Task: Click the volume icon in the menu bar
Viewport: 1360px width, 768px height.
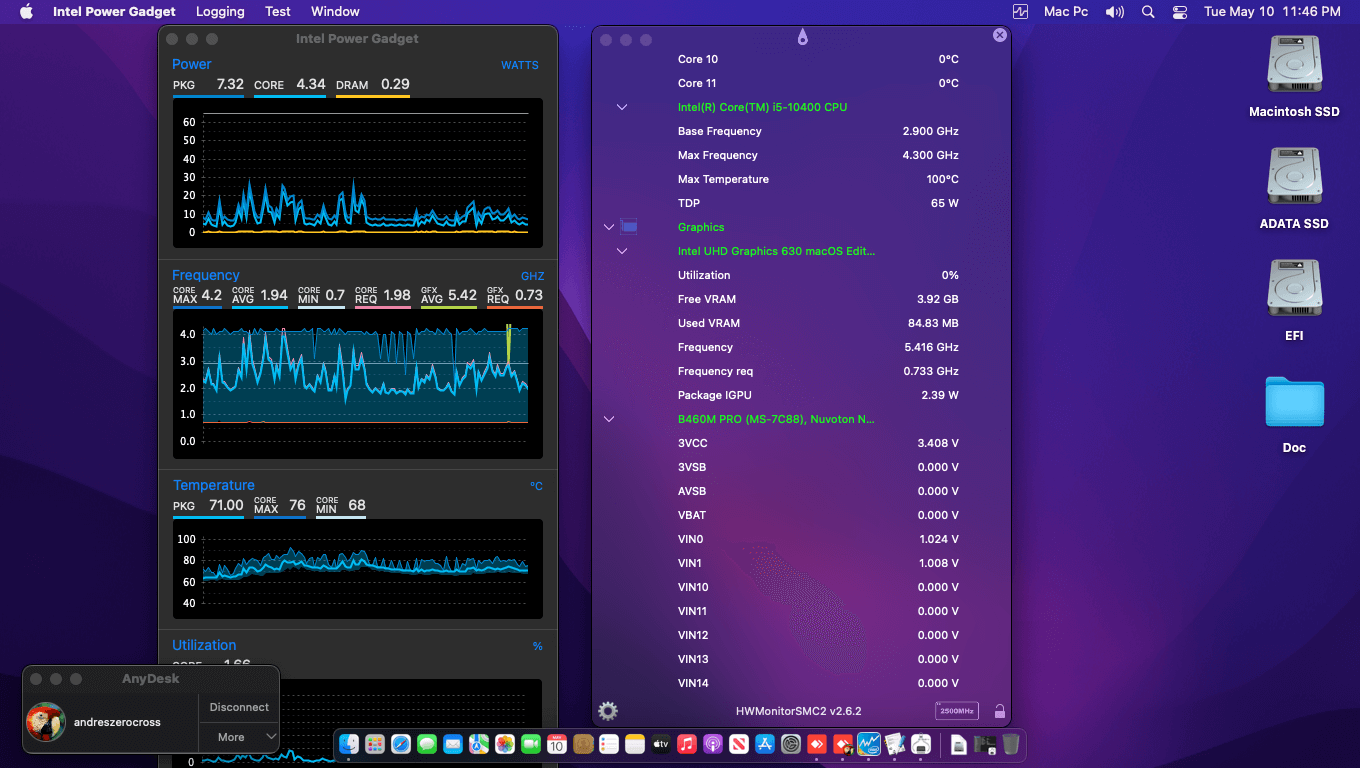Action: [x=1113, y=11]
